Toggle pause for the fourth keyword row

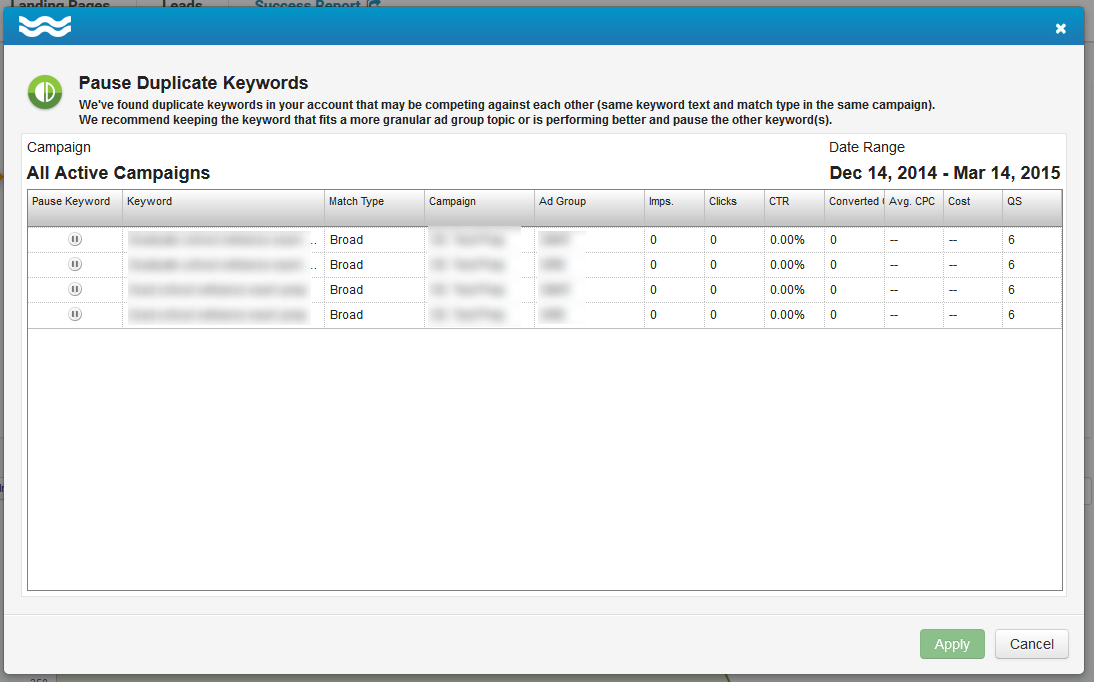pyautogui.click(x=75, y=315)
